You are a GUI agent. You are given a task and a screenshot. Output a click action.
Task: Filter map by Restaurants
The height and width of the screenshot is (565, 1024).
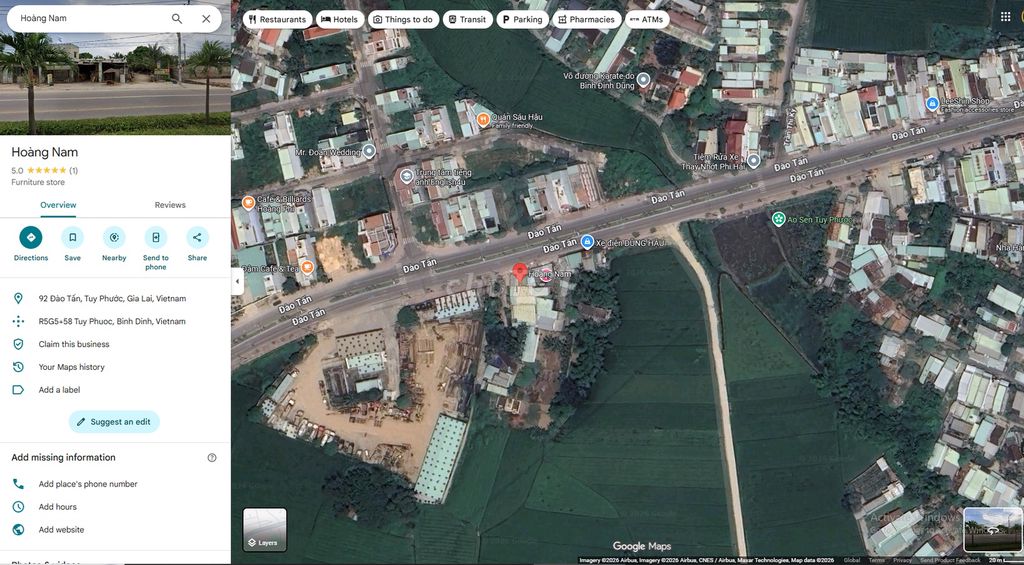pos(277,19)
